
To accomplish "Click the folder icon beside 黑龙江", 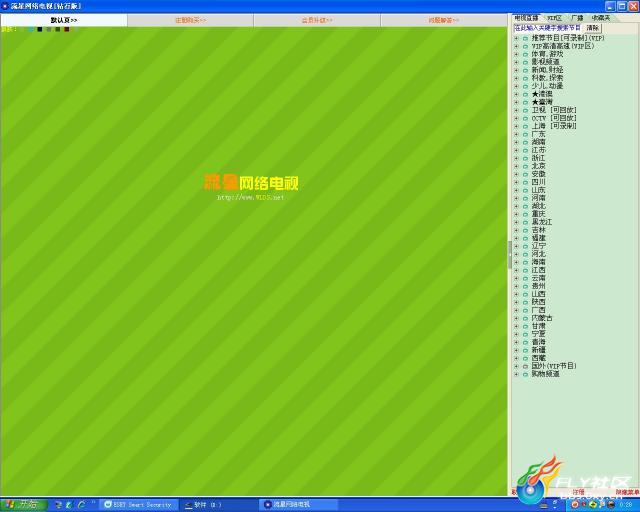I will [525, 222].
